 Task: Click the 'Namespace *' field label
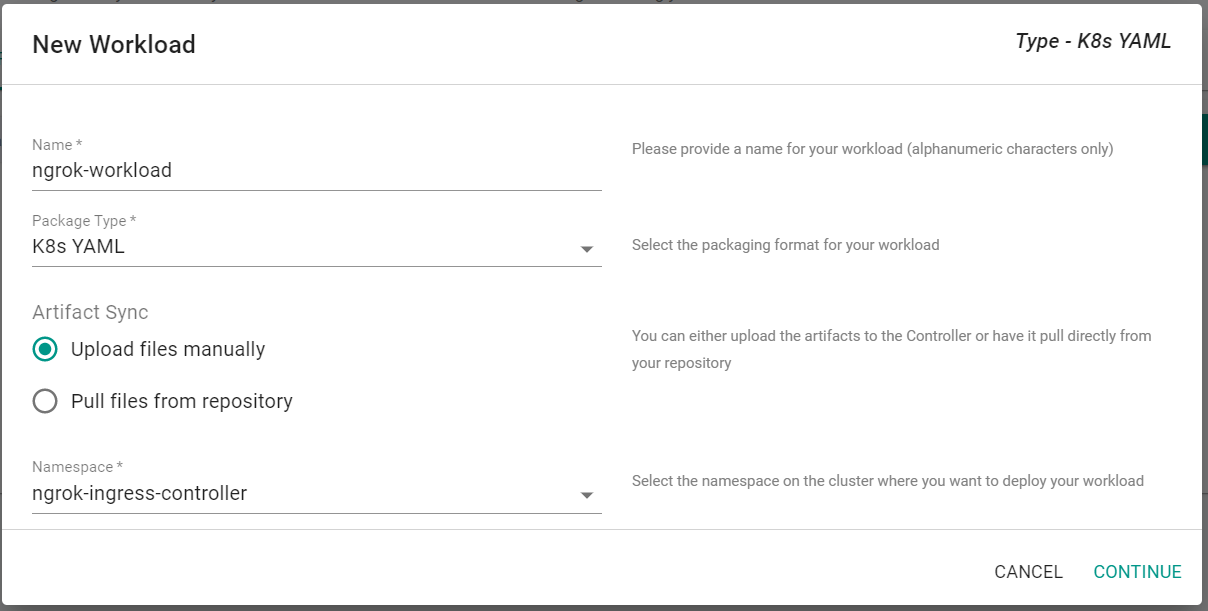tap(77, 467)
